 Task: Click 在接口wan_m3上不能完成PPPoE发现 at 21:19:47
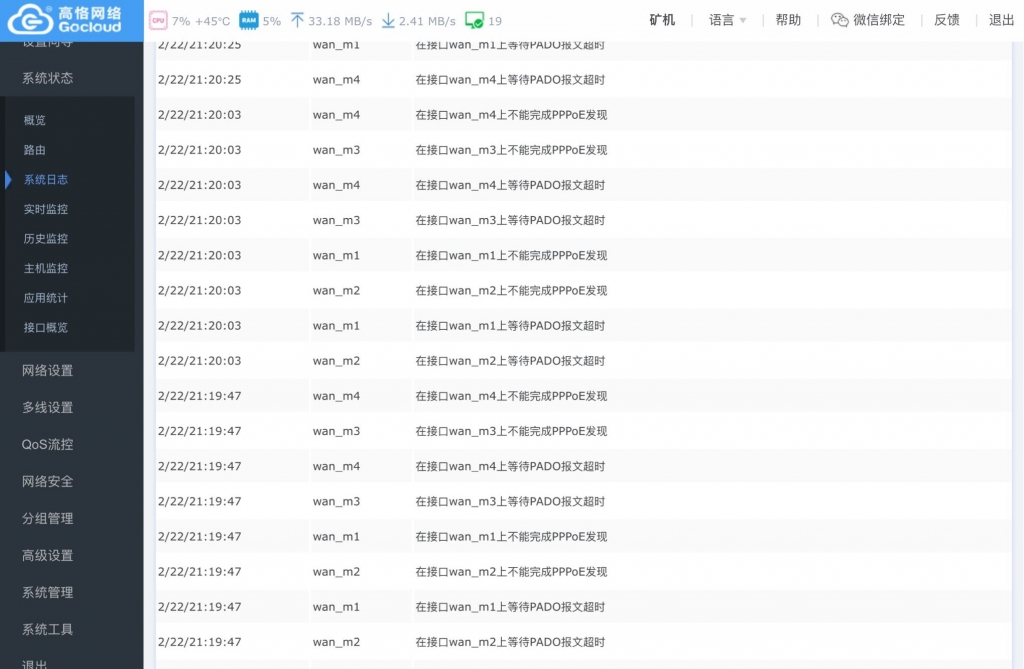[x=511, y=431]
